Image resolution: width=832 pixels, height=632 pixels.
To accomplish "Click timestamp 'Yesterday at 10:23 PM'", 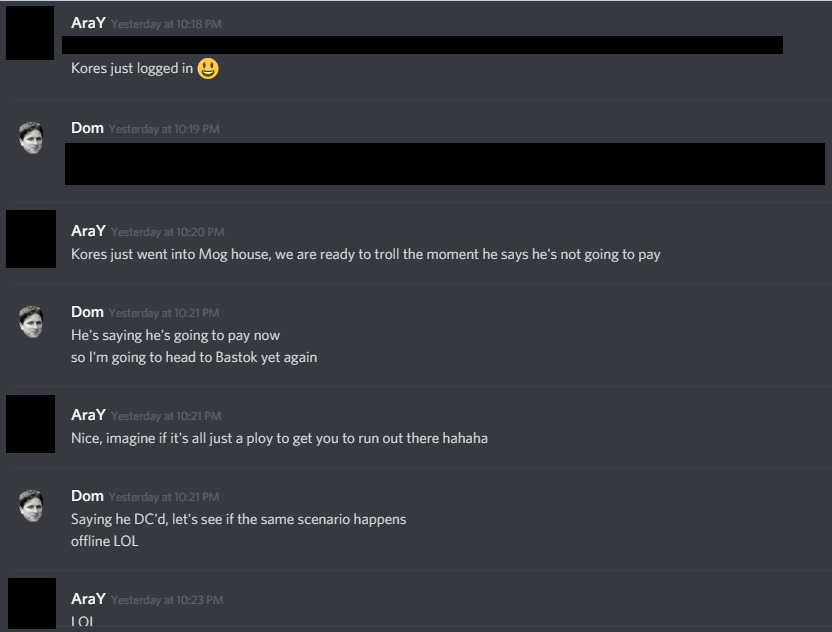I will pyautogui.click(x=167, y=600).
